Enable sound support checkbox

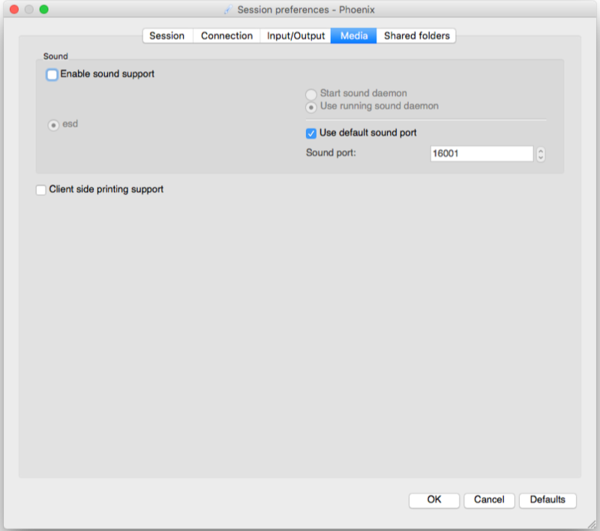(x=52, y=74)
